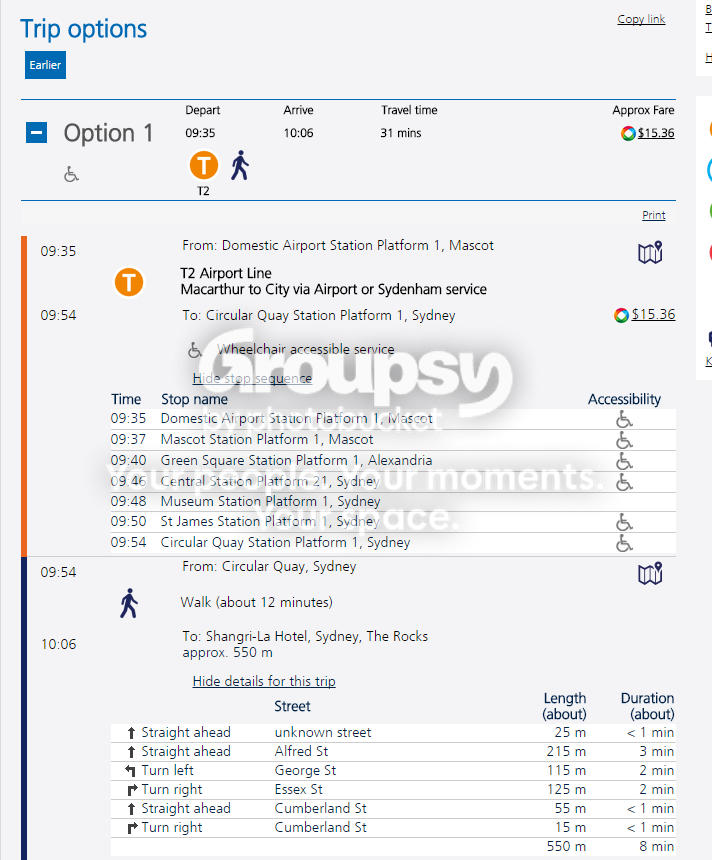This screenshot has width=712, height=860.
Task: Collapse Option 1 with the minus button
Action: coord(37,133)
